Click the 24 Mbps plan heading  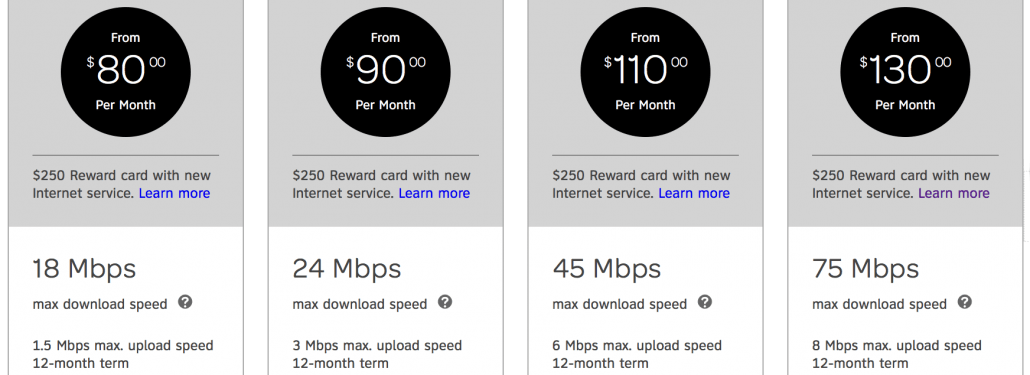pyautogui.click(x=347, y=269)
